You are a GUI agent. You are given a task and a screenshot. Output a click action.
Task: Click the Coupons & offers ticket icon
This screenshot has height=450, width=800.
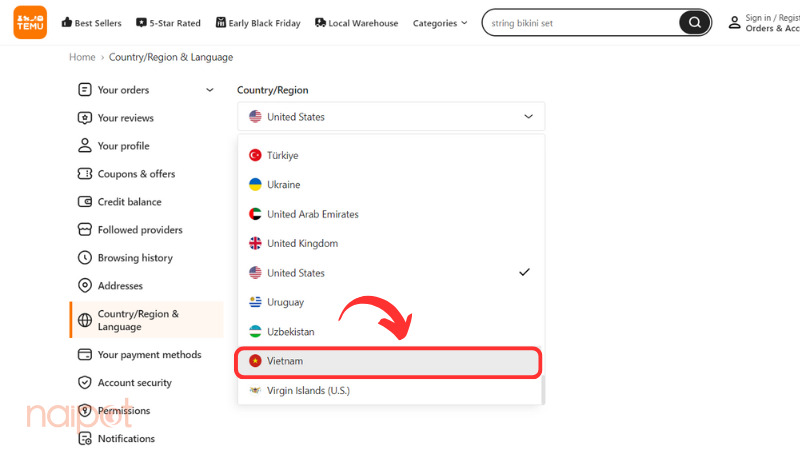point(85,174)
